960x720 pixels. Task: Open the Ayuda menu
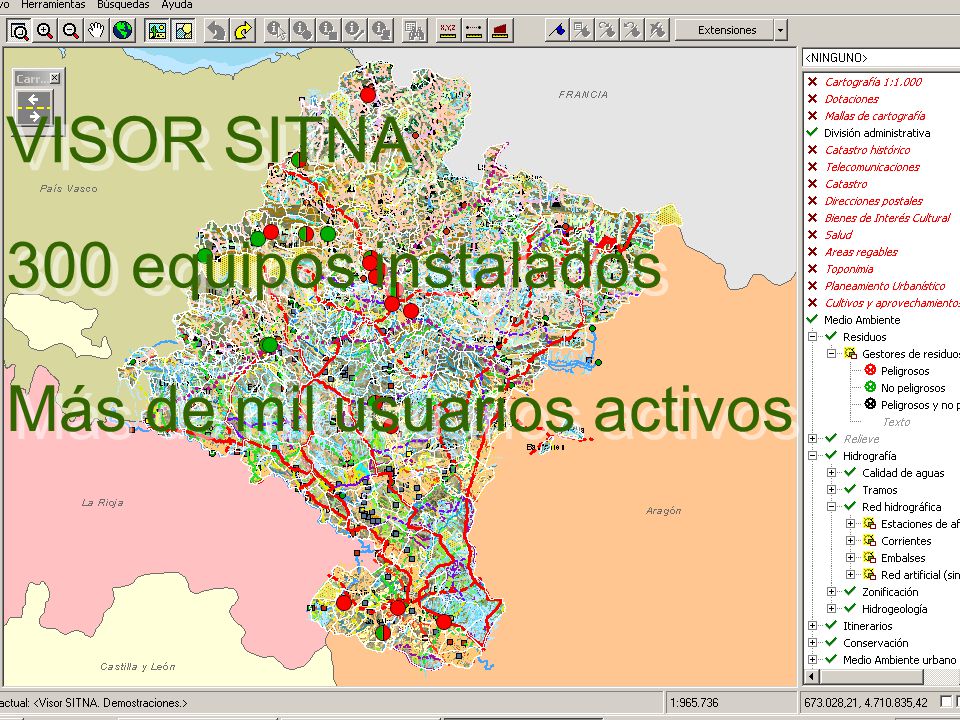tap(177, 5)
